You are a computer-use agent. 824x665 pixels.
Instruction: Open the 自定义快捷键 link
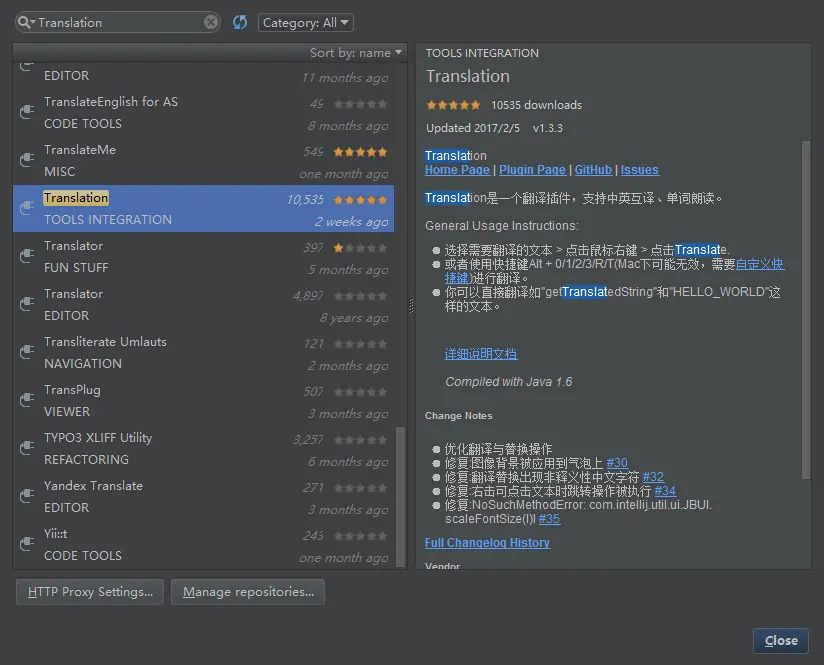(760, 264)
